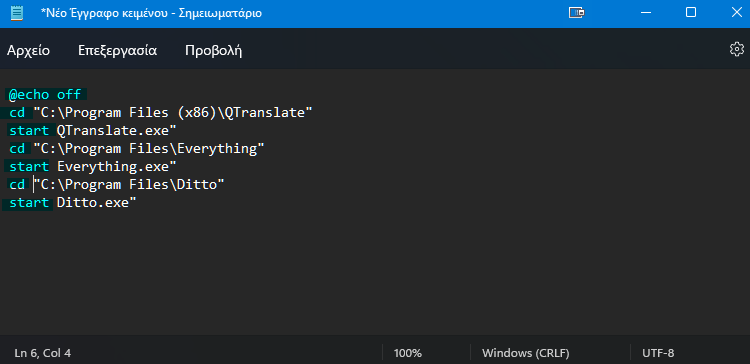Close the Notepad window
The width and height of the screenshot is (750, 364).
[x=737, y=12]
